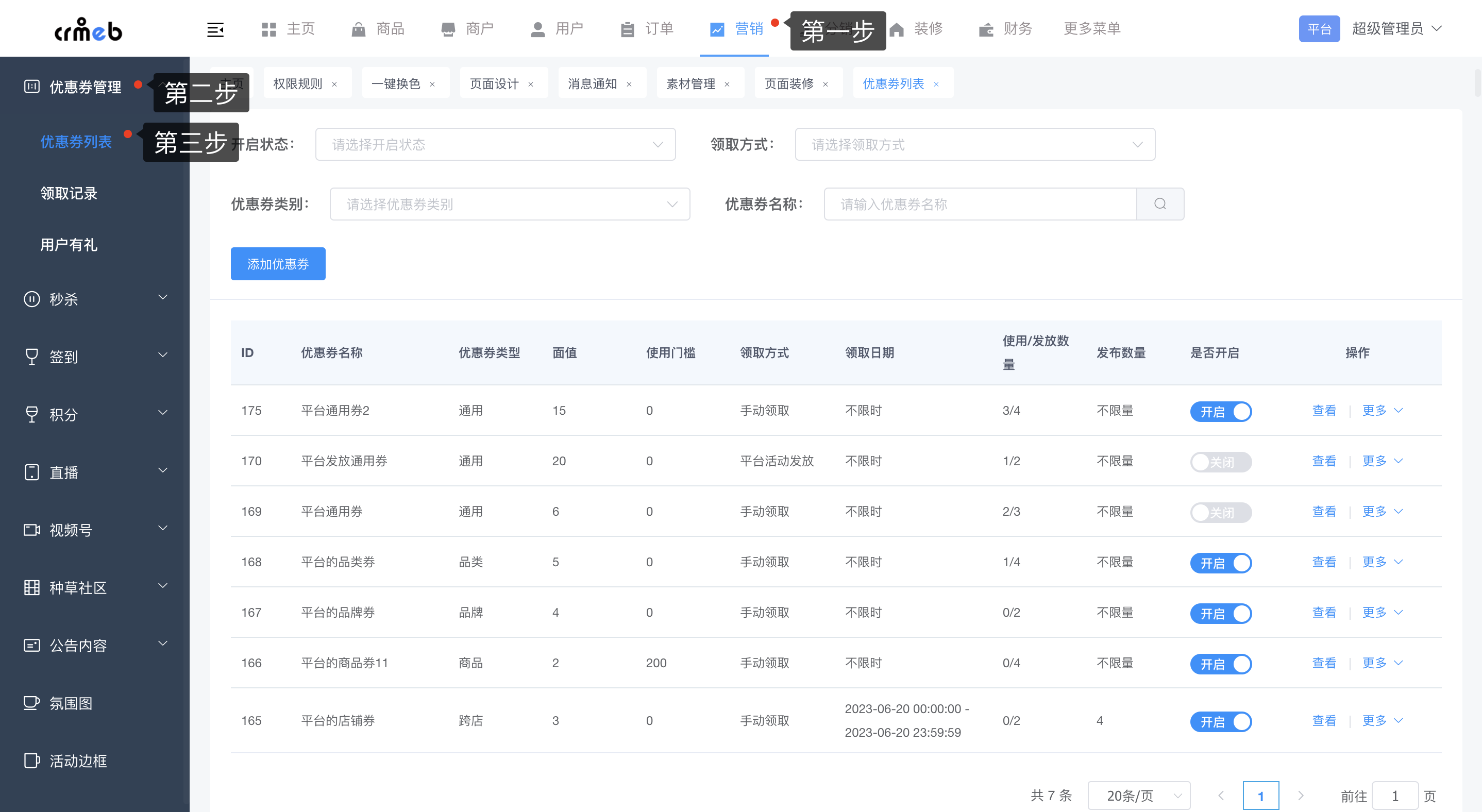1482x812 pixels.
Task: Click the 签到 trophy icon in sidebar
Action: 31,357
